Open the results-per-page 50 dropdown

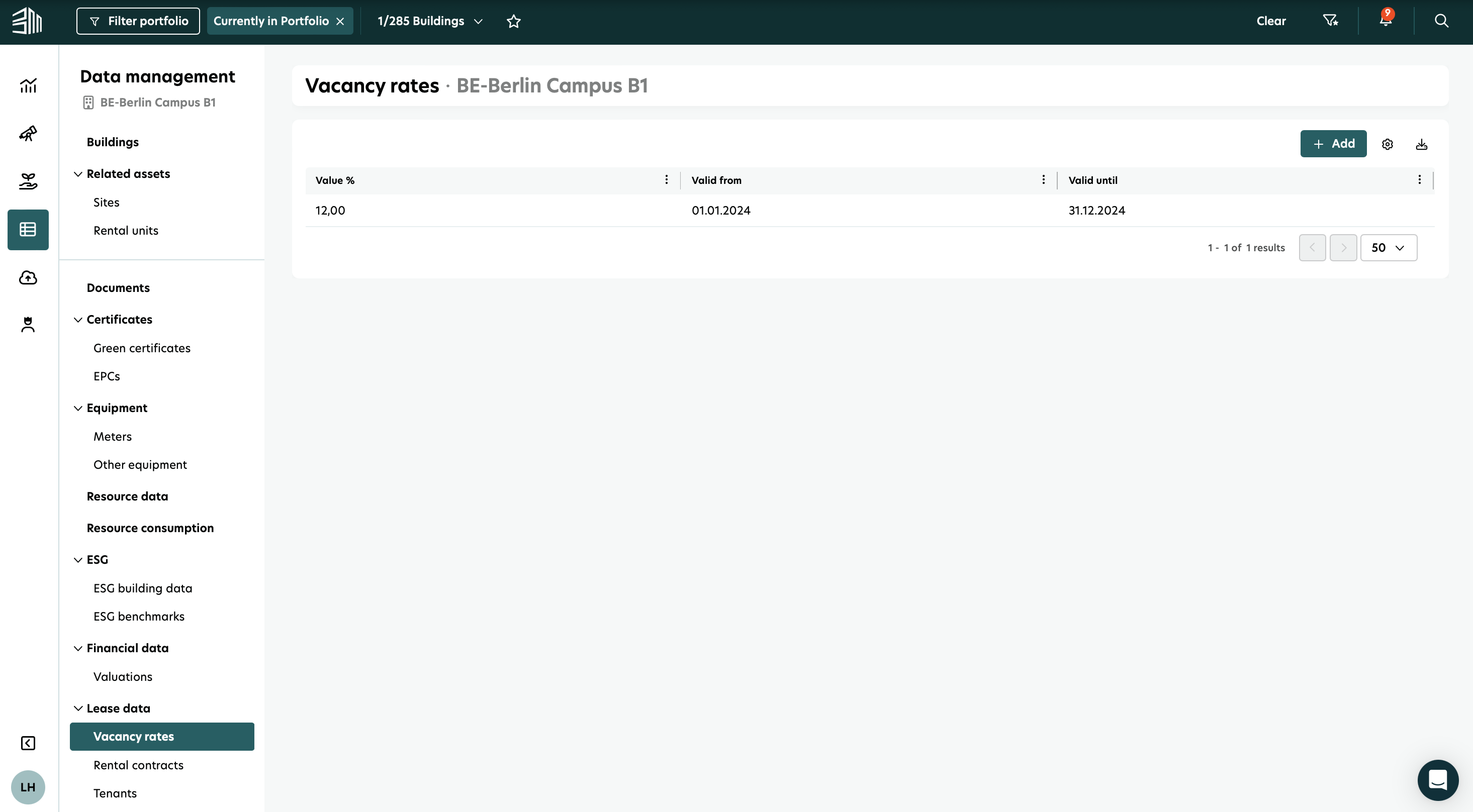point(1389,247)
